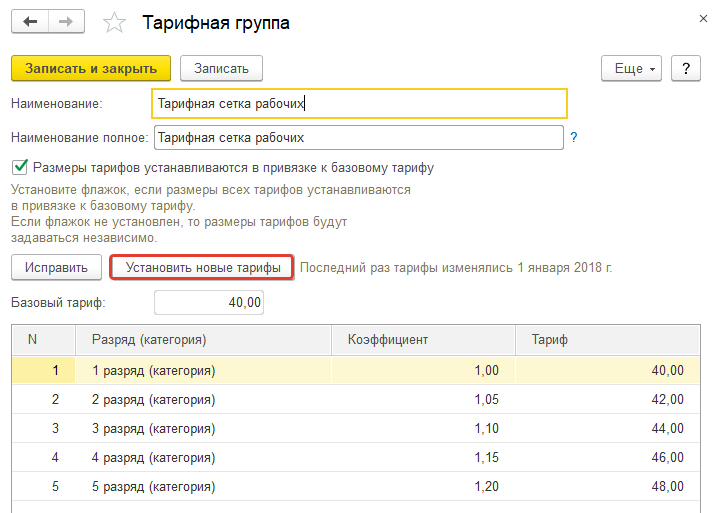Click the forward navigation arrow

[x=66, y=21]
